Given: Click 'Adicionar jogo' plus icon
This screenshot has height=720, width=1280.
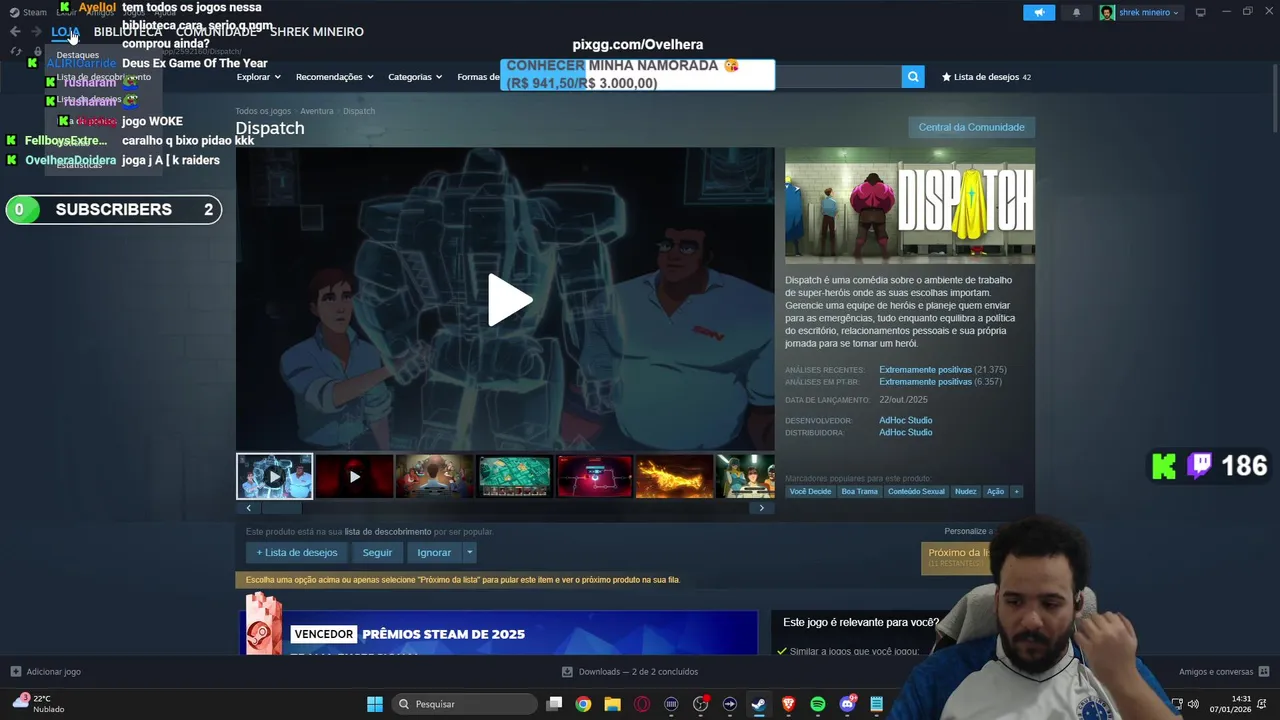Looking at the screenshot, I should coord(15,672).
